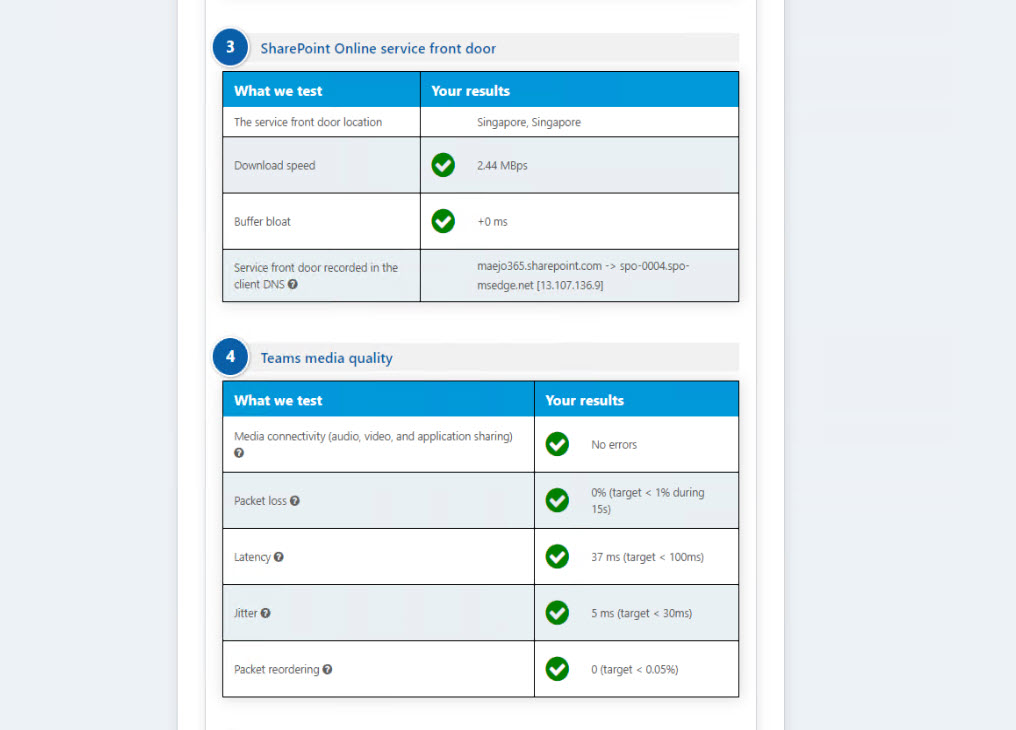Screen dimensions: 1016x730
Task: Click green checkmark for Jitter result
Action: click(x=557, y=612)
